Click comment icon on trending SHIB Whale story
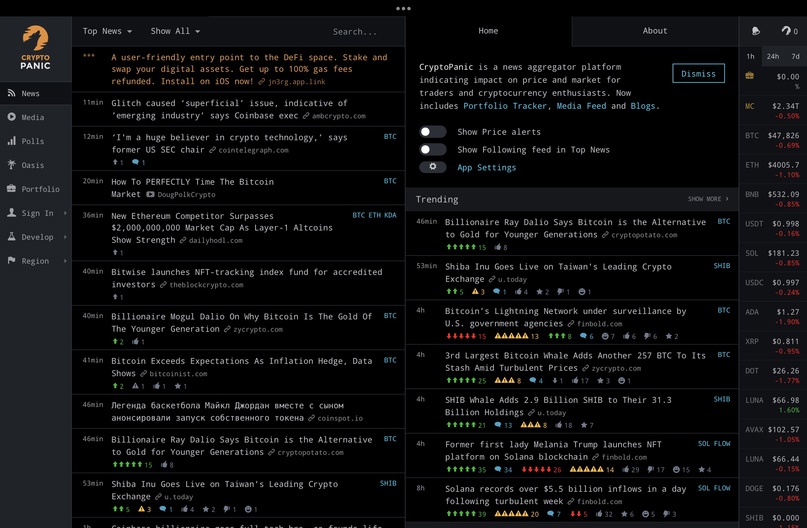807x528 pixels. [498, 425]
